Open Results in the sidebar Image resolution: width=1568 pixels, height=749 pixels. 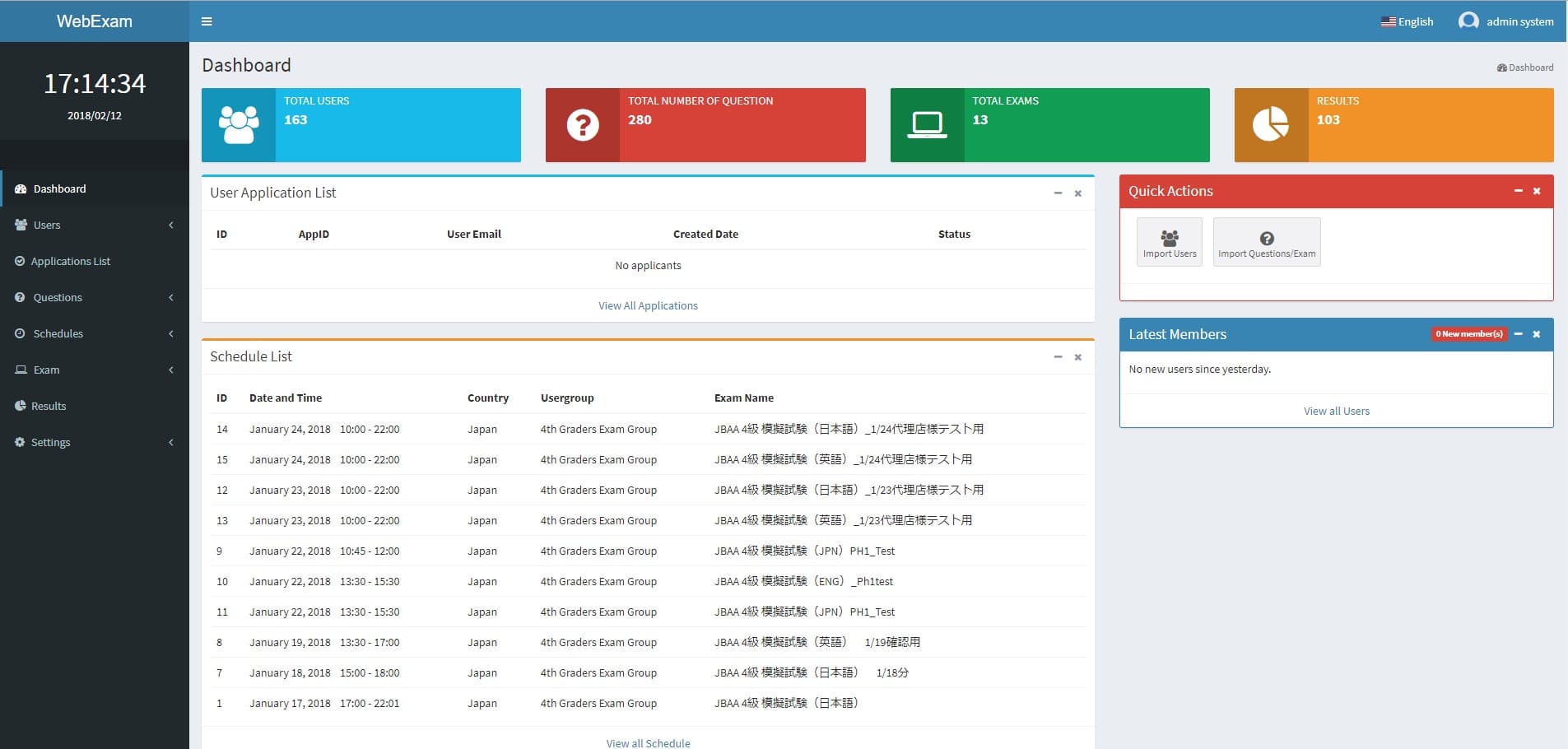95,406
